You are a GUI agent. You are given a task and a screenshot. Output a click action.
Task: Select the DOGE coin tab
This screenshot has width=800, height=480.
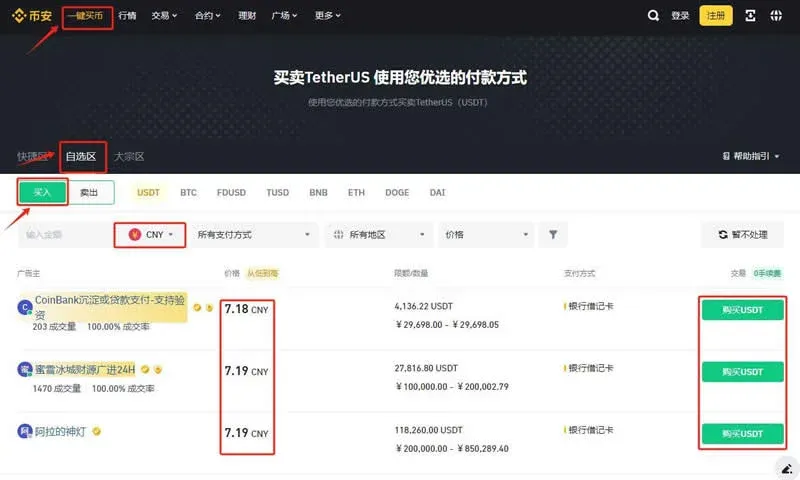(397, 192)
